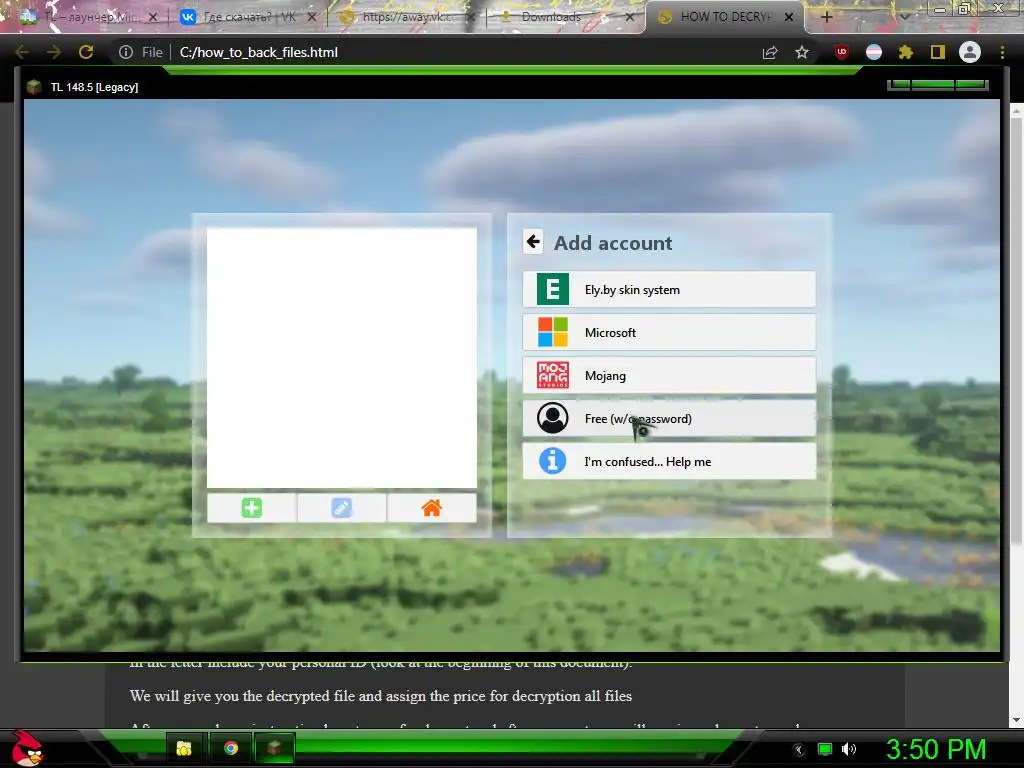Click the network monitor tray icon
This screenshot has width=1024, height=768.
[x=825, y=750]
